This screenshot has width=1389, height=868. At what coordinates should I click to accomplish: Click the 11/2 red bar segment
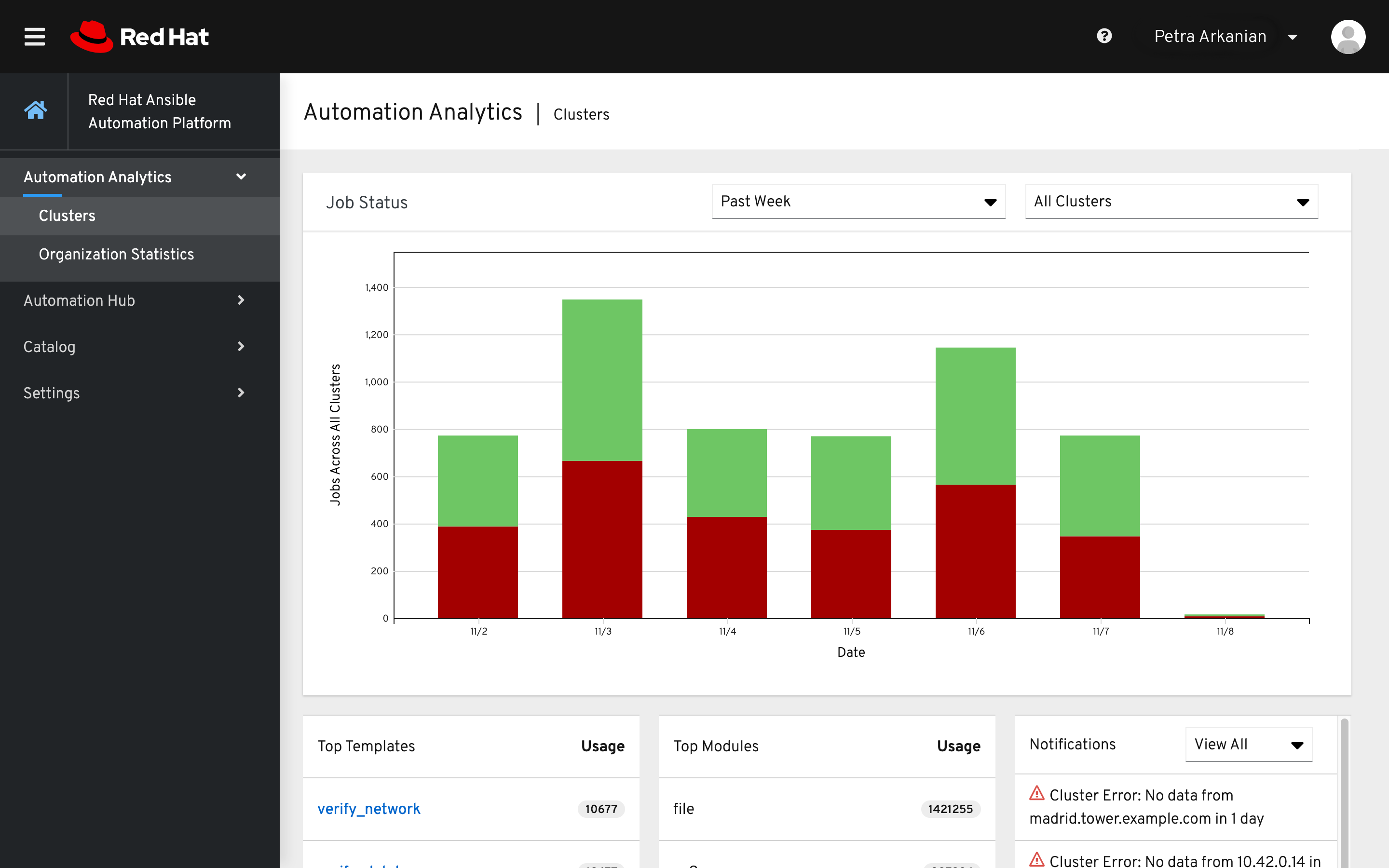pos(477,572)
